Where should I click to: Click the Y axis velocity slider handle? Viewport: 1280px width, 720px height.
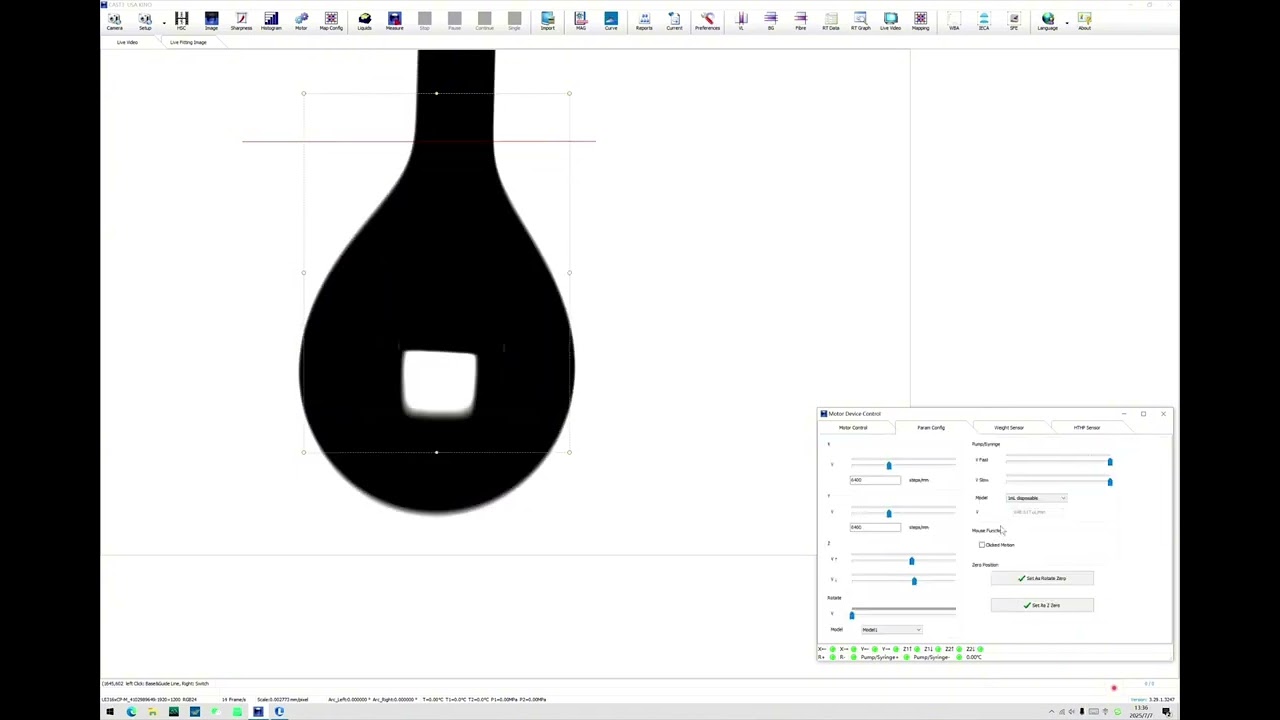point(888,513)
